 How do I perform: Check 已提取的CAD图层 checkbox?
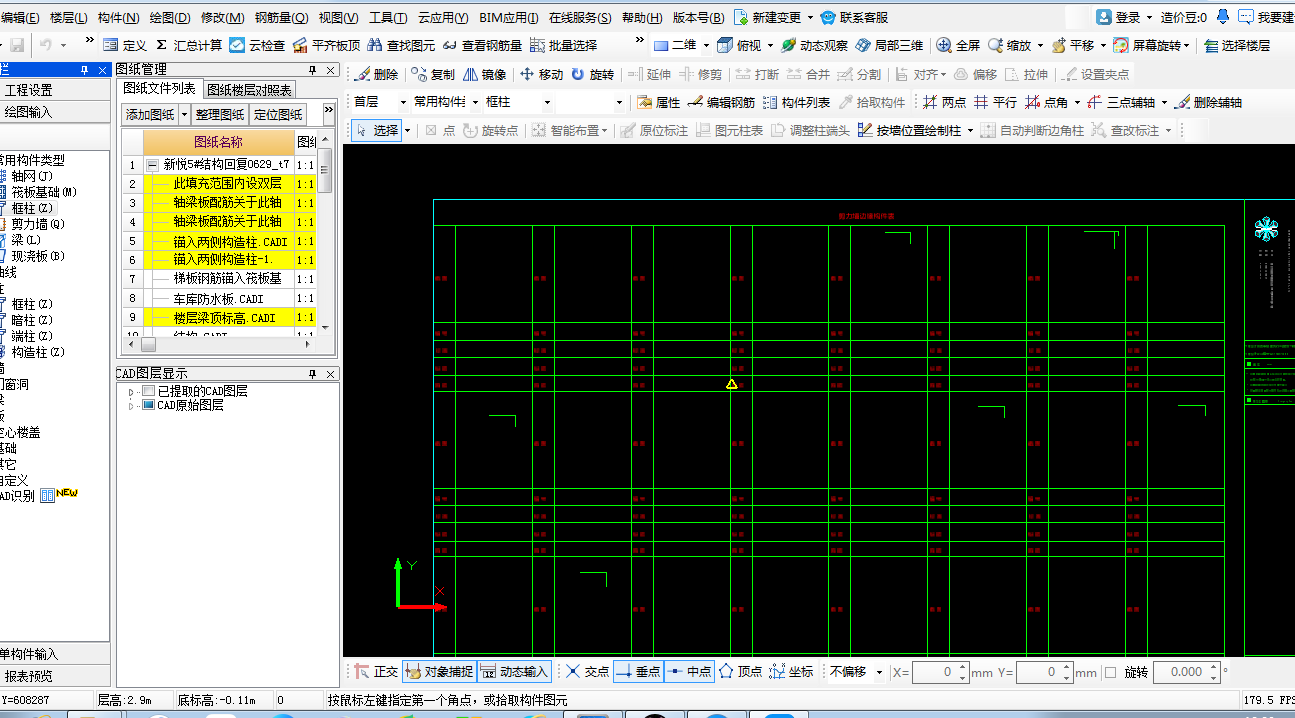(149, 391)
